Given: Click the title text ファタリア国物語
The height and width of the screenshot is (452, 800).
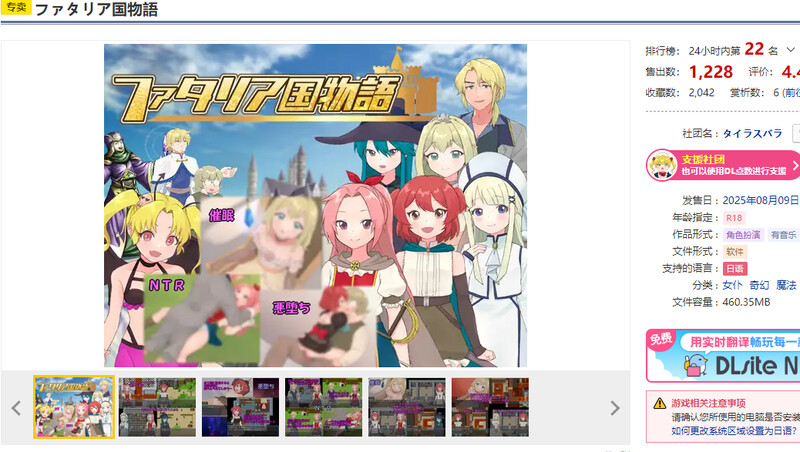Looking at the screenshot, I should (96, 9).
